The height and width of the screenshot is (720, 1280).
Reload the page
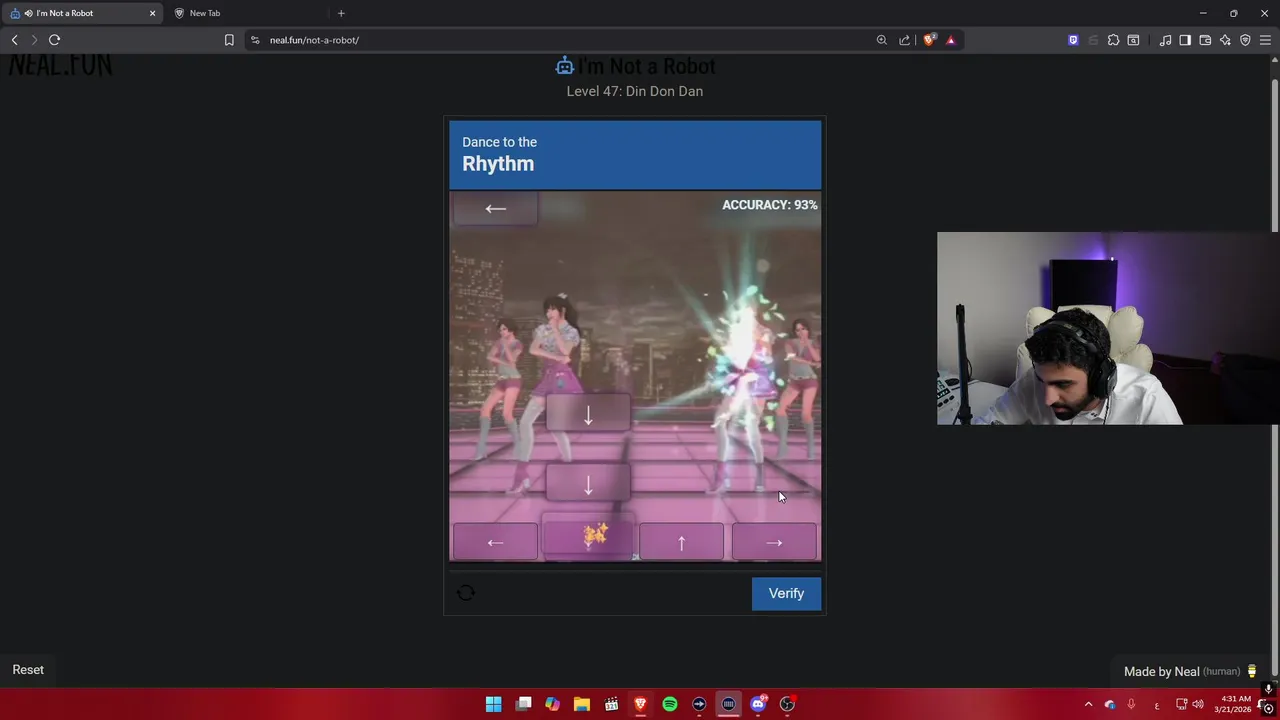(54, 40)
